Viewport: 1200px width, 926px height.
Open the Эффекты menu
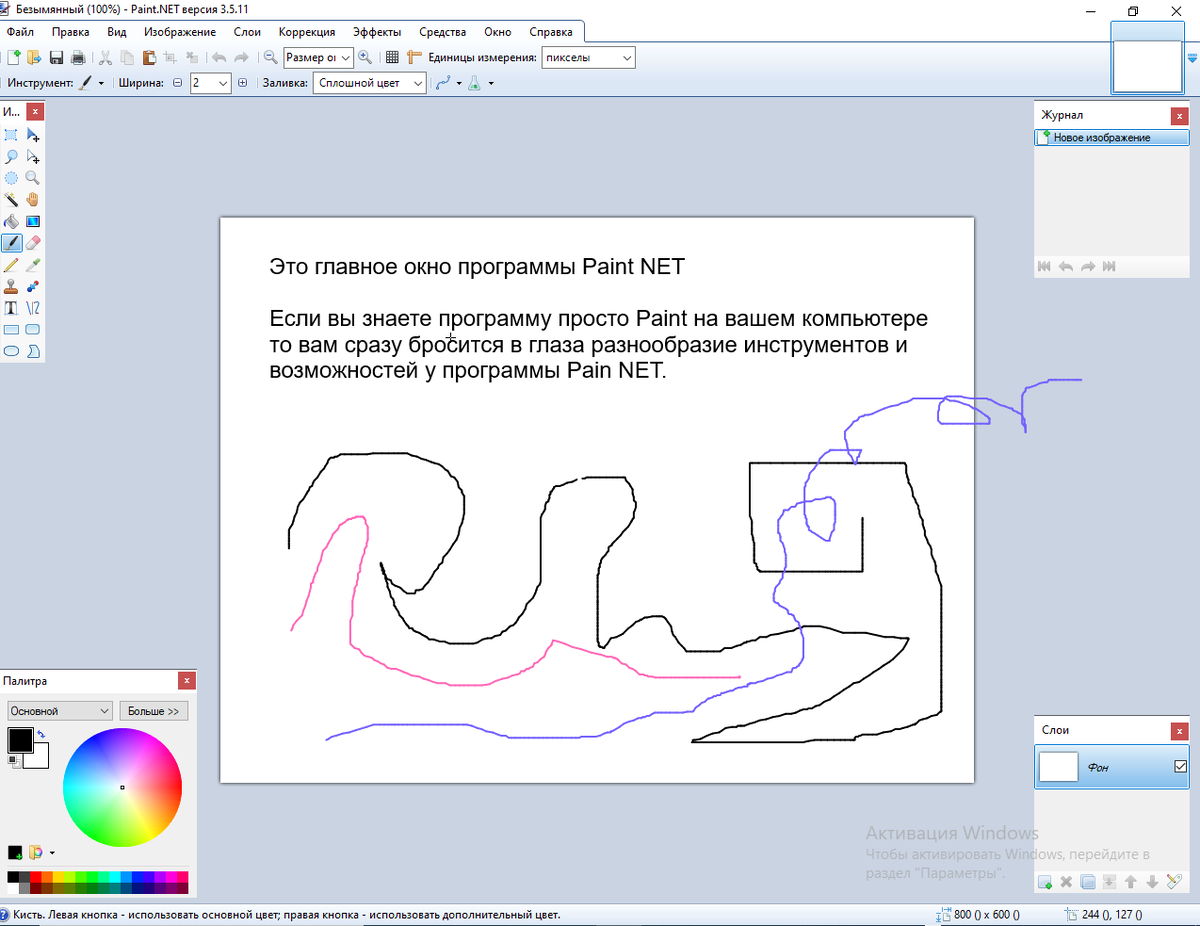(377, 32)
